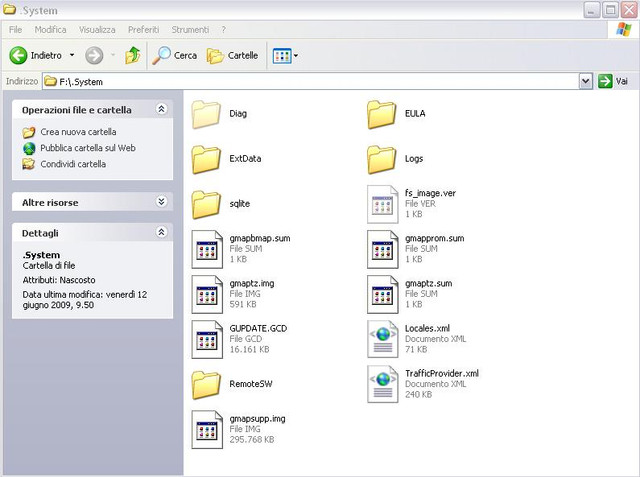
Task: Click the gmapprom.sum file name
Action: (x=435, y=238)
